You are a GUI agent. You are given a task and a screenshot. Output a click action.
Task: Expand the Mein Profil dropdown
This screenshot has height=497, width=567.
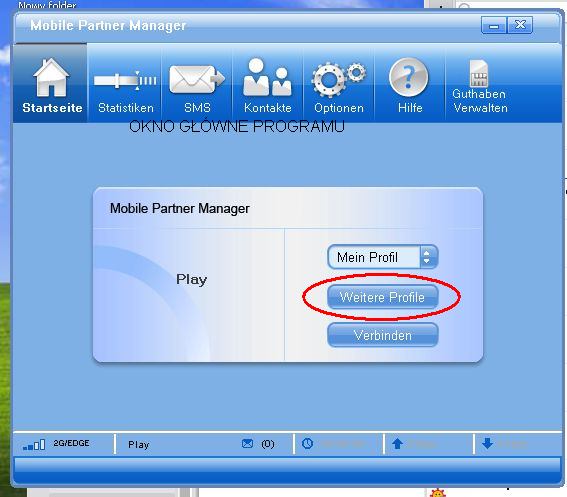pyautogui.click(x=383, y=257)
